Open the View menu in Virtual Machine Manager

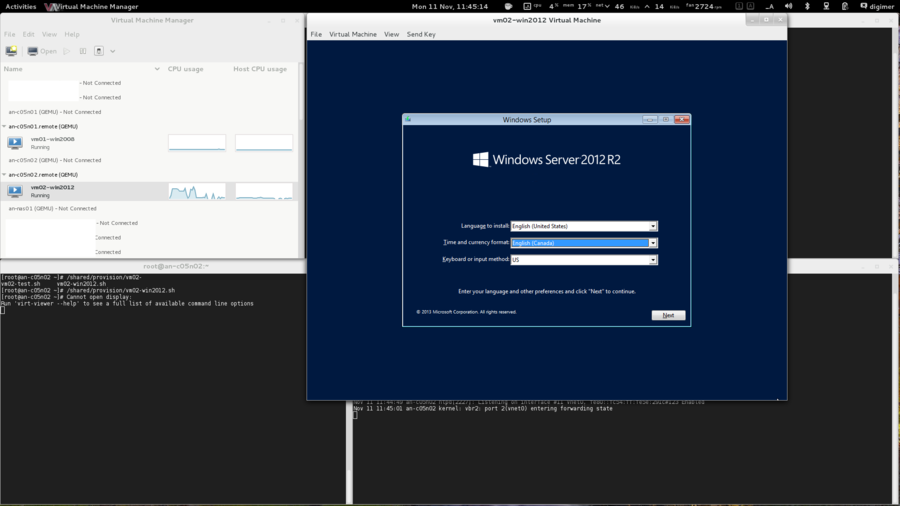coord(49,34)
